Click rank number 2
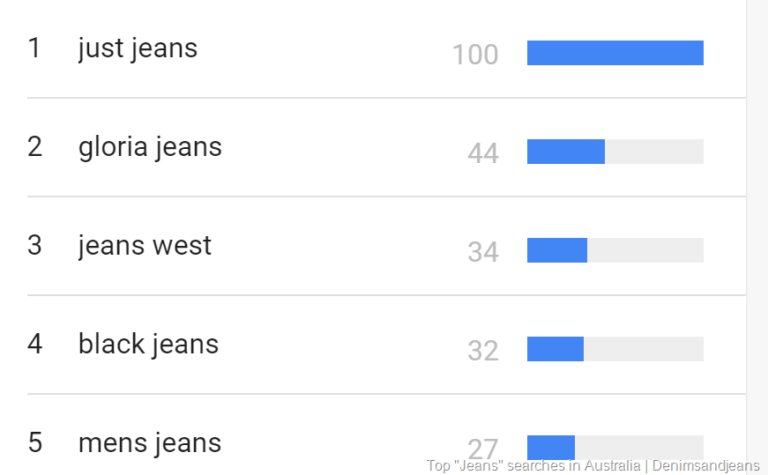Viewport: 768px width, 475px height. (x=35, y=147)
